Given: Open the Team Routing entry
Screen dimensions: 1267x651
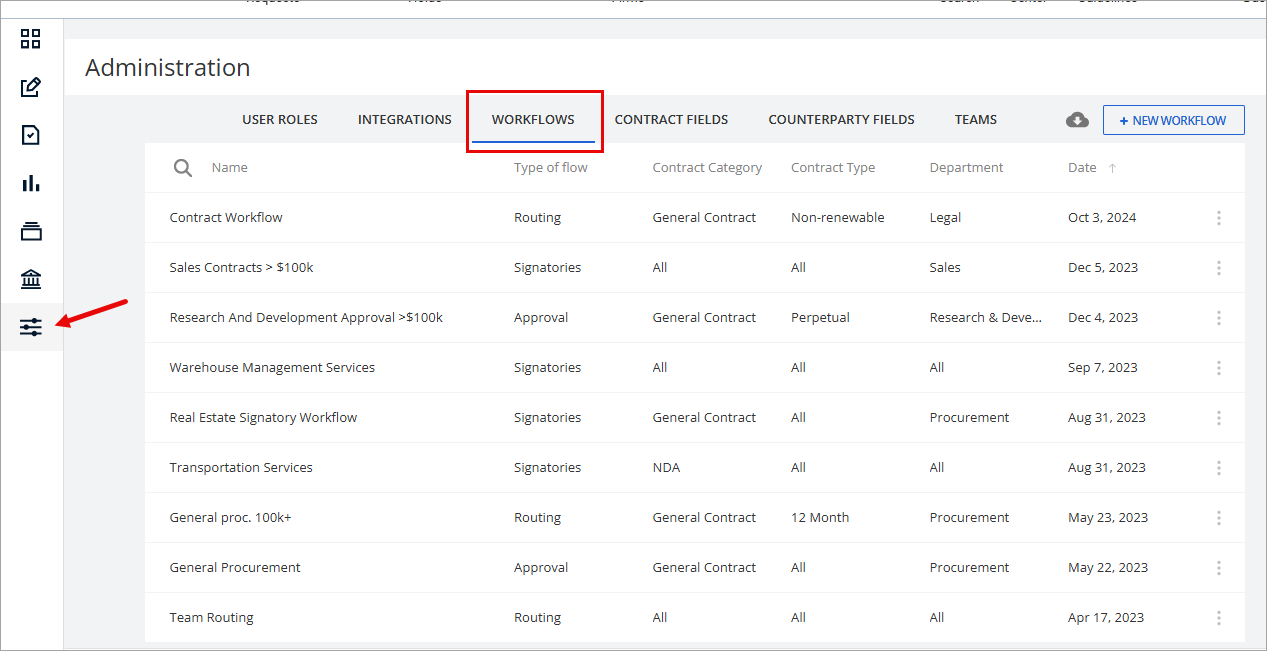Looking at the screenshot, I should [x=212, y=618].
